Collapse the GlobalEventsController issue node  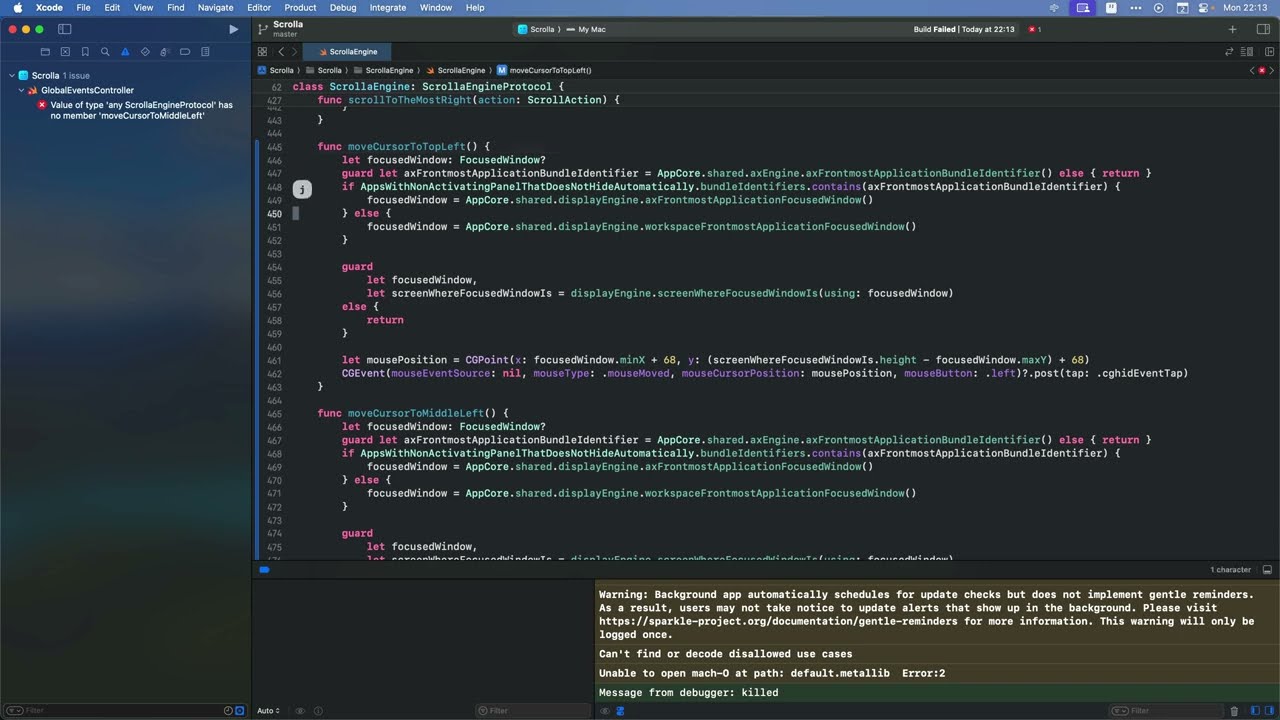(x=21, y=90)
